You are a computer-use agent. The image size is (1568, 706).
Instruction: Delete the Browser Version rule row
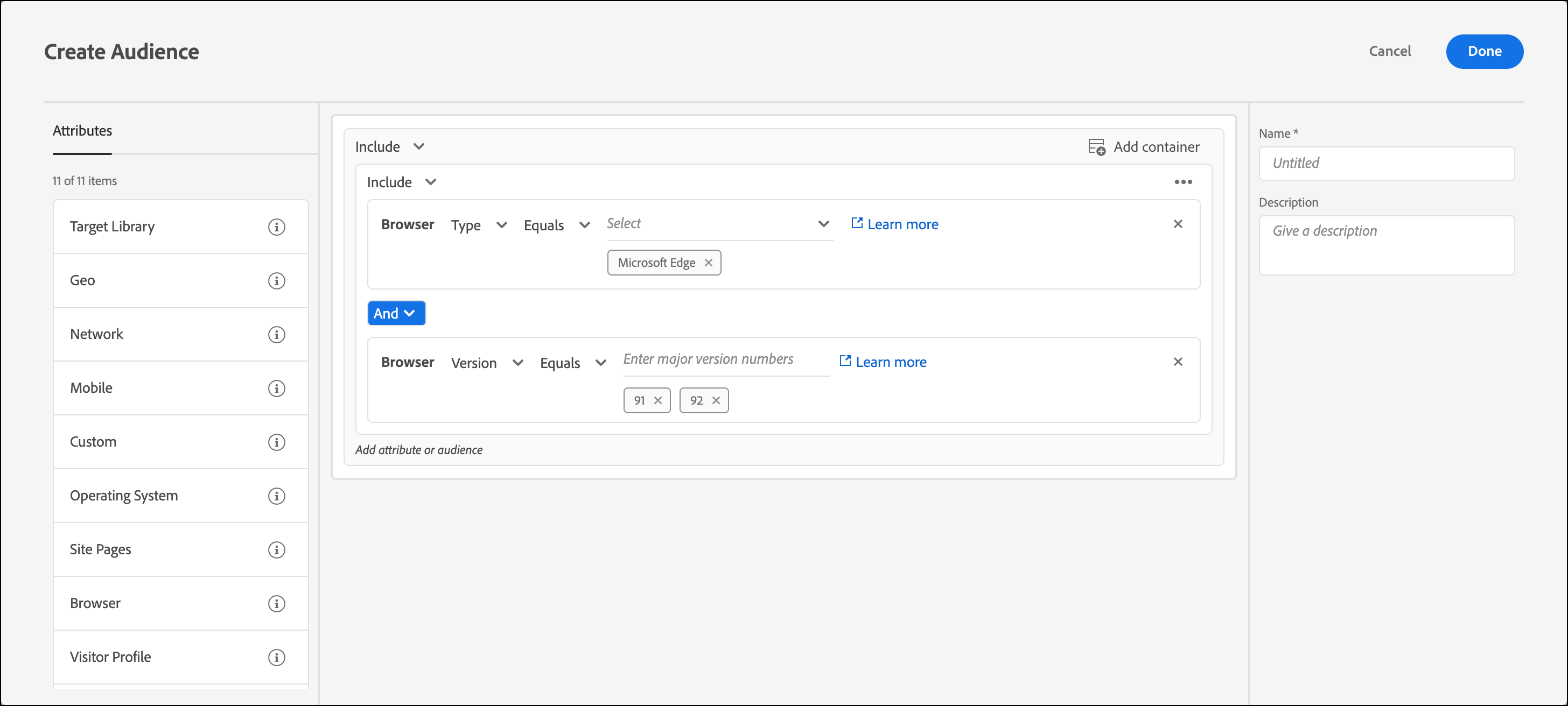click(1178, 362)
